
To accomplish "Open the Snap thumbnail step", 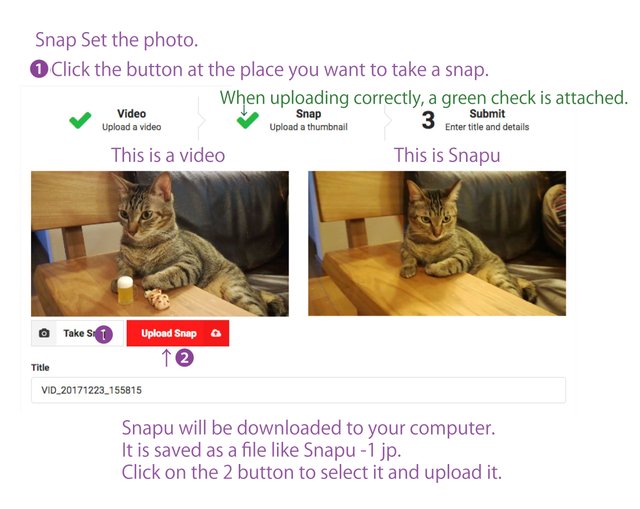I will (x=292, y=120).
